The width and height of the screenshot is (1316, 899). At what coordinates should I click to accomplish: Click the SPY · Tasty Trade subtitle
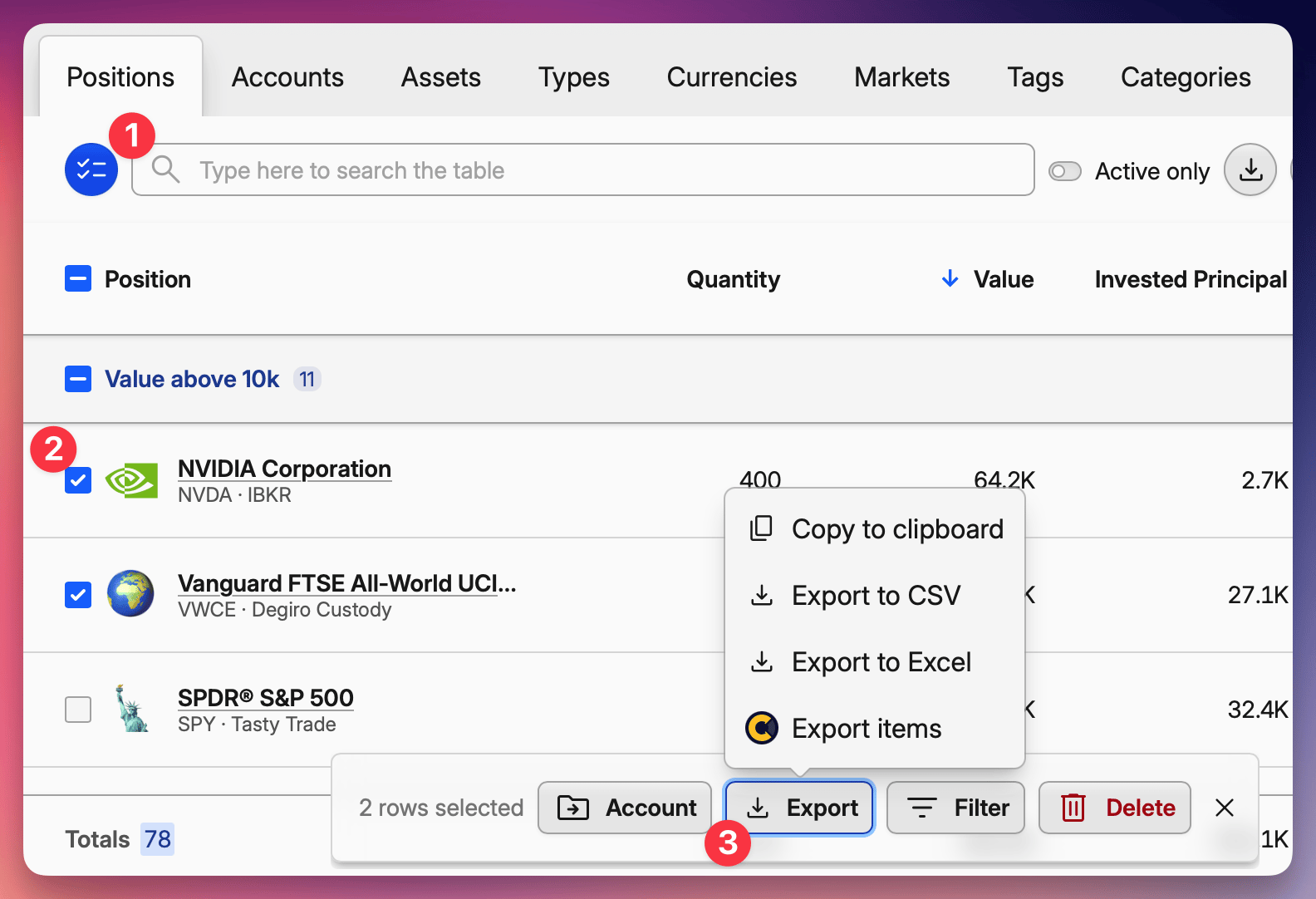pos(257,725)
